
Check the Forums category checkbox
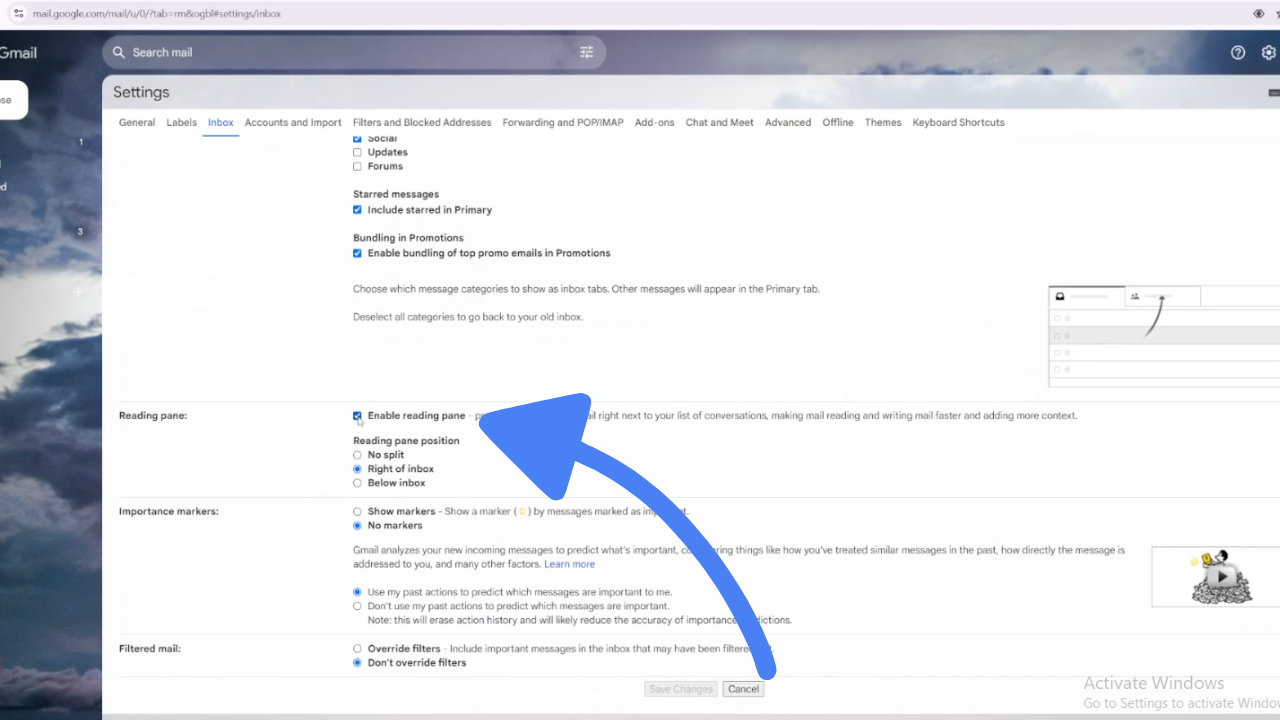pyautogui.click(x=357, y=166)
